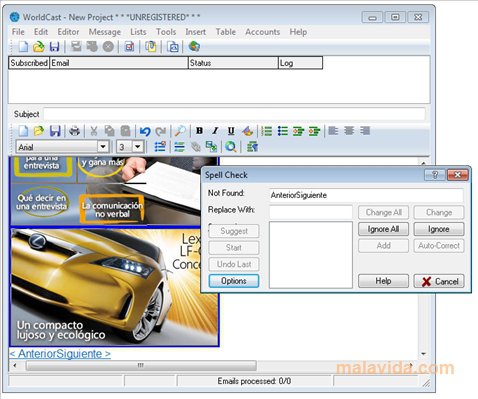Click the yellow copy pages icon in top toolbar
The image size is (478, 399).
coord(151,46)
